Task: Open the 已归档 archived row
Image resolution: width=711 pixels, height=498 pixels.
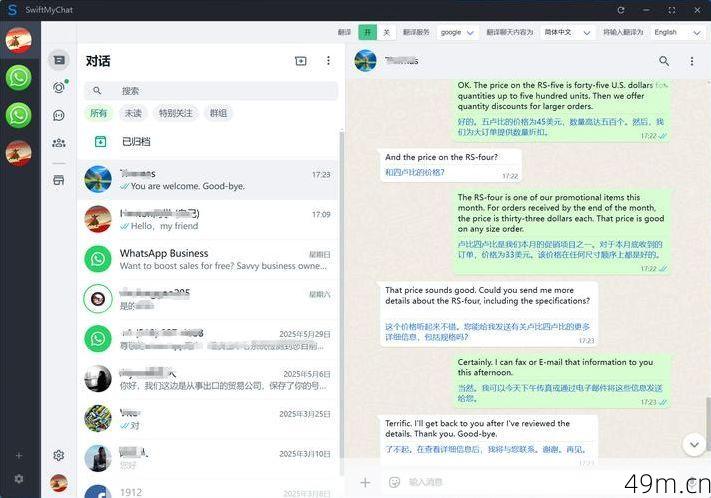Action: click(208, 142)
